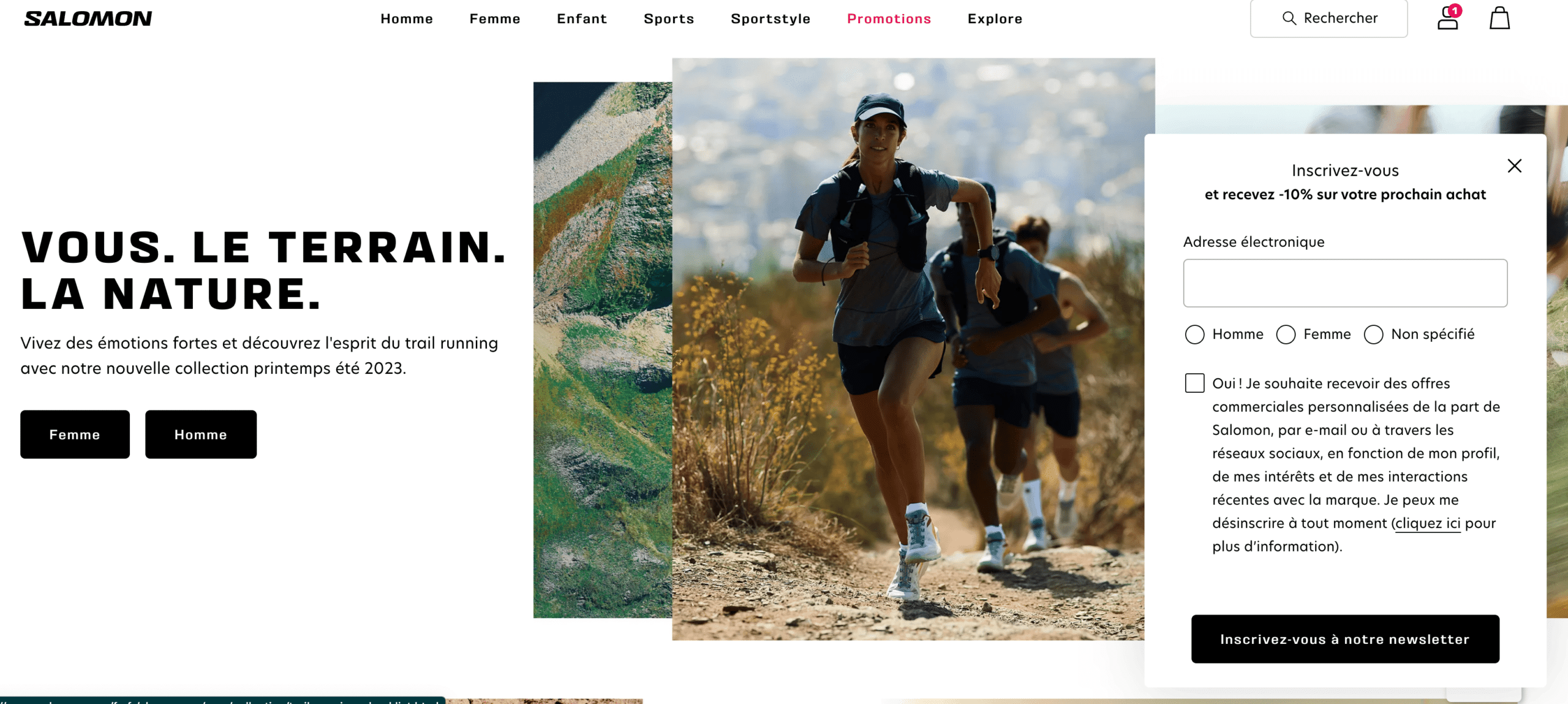Open the Femme navigation menu
This screenshot has width=1568, height=704.
[495, 19]
